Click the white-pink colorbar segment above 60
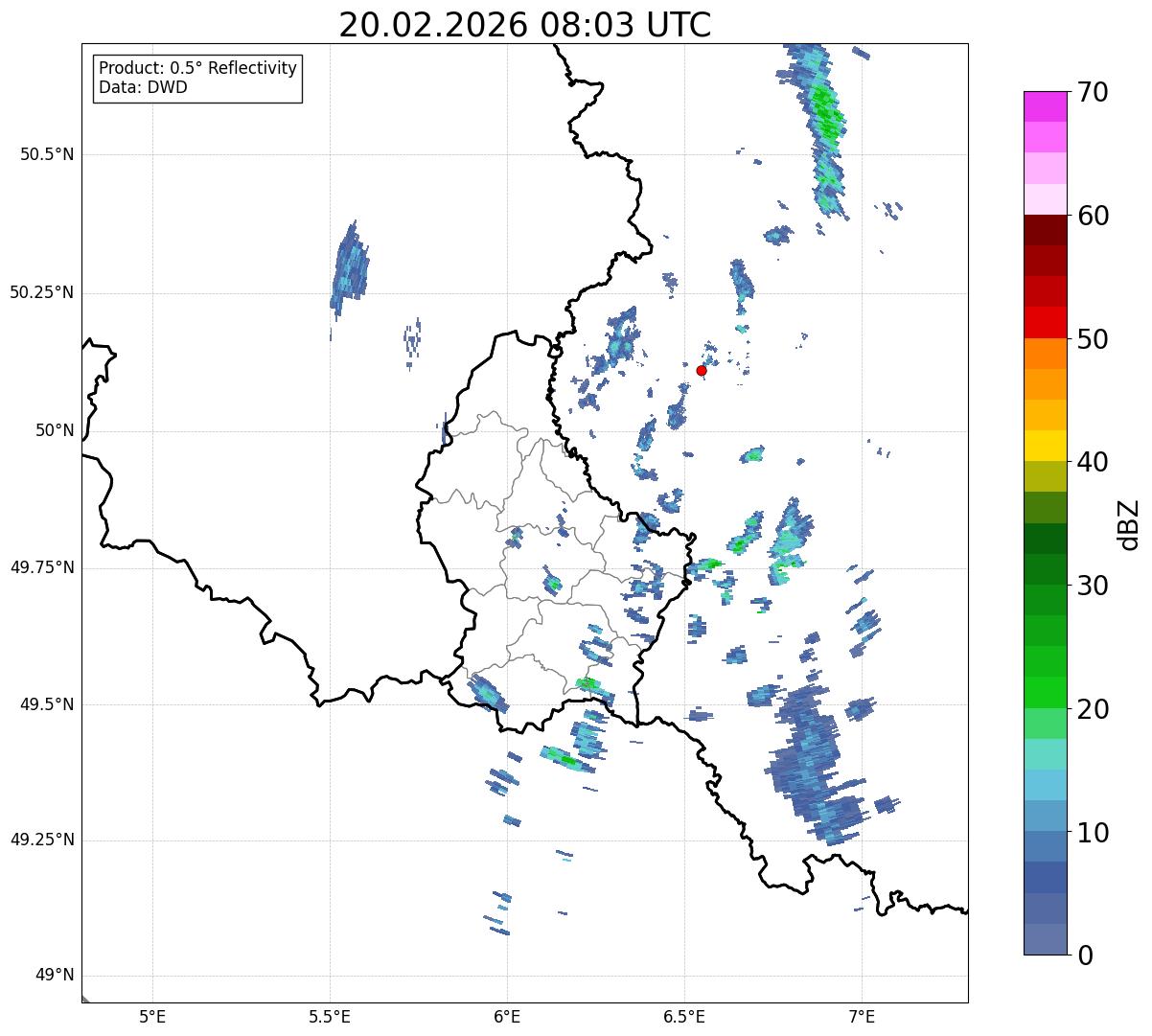This screenshot has height=1036, width=1152. click(x=1045, y=199)
